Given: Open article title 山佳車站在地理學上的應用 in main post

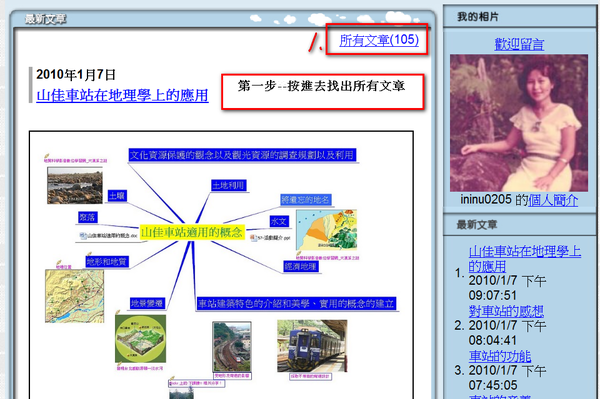Looking at the screenshot, I should point(122,95).
